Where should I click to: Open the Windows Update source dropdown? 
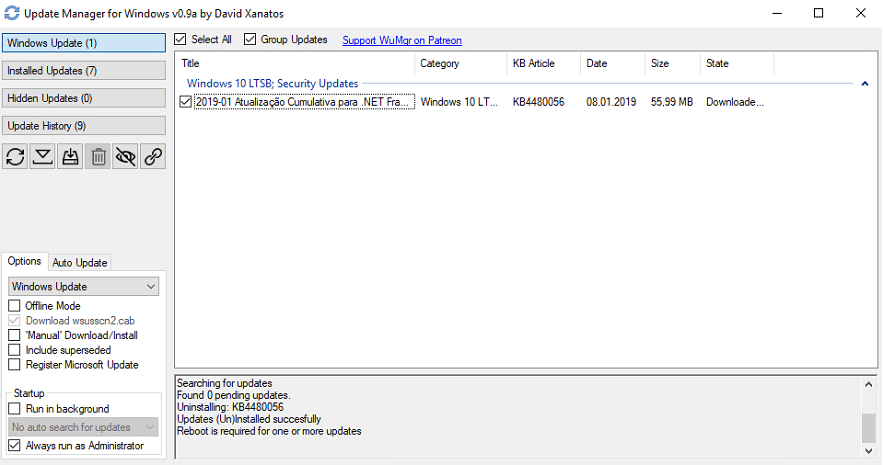(x=83, y=287)
